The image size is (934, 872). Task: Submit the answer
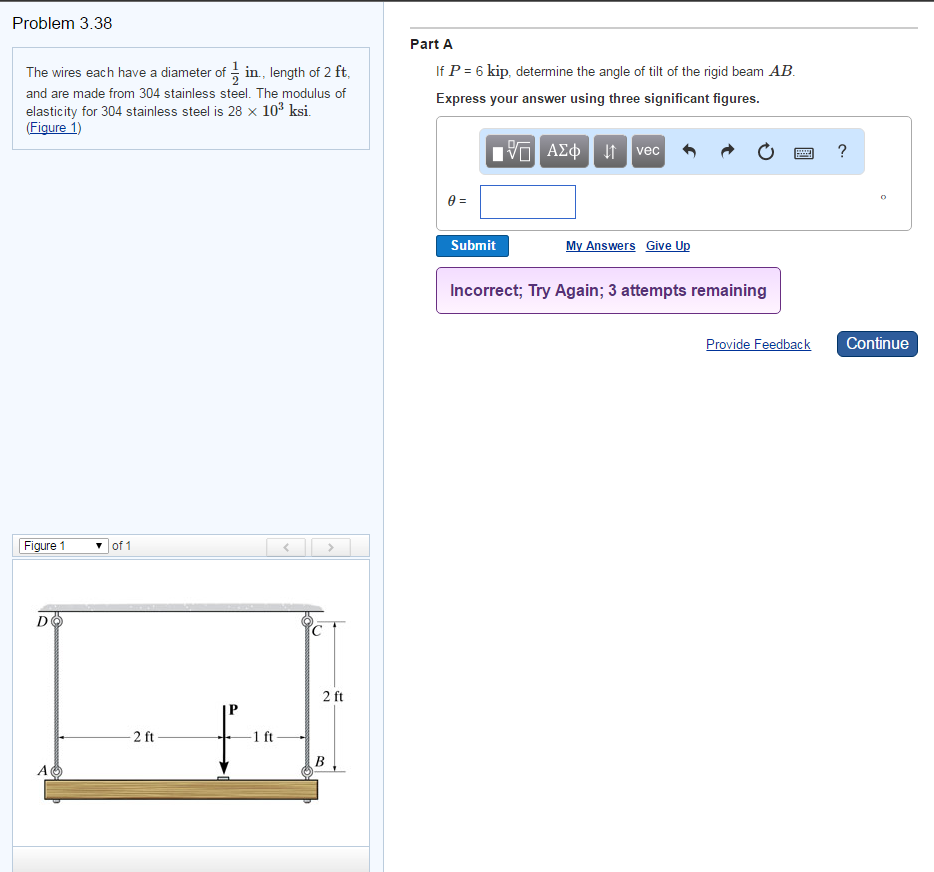[x=472, y=246]
